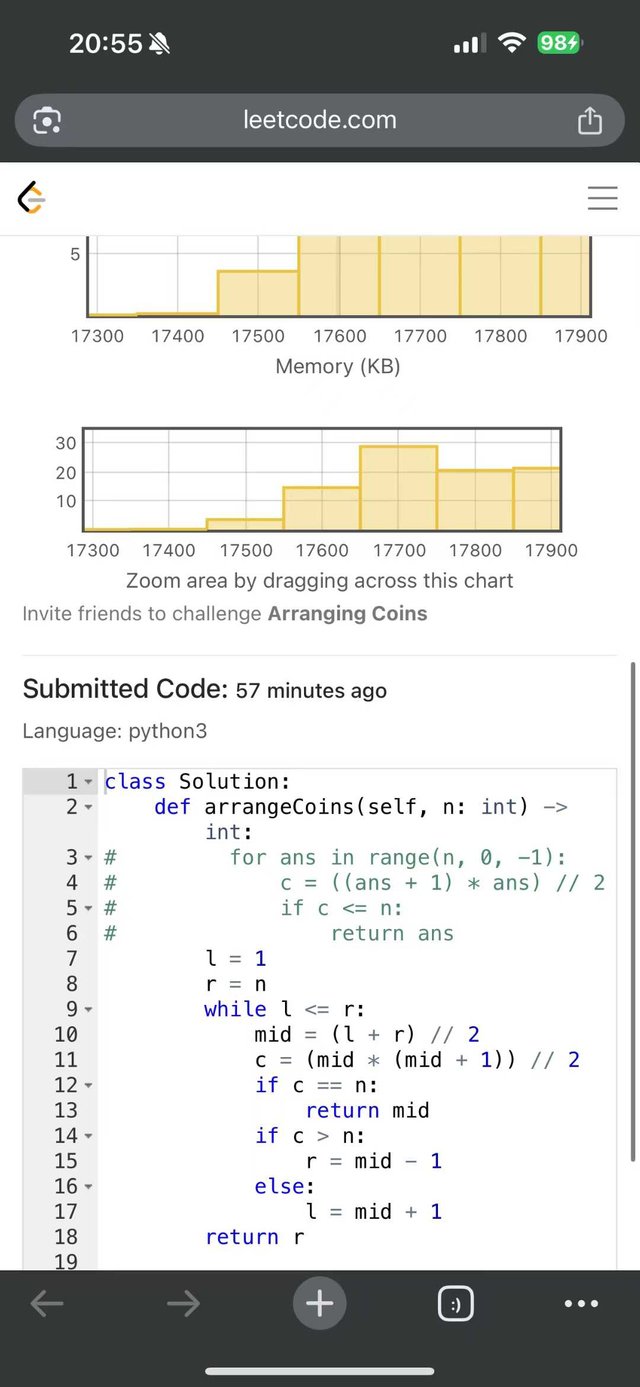The width and height of the screenshot is (640, 1387).
Task: Tap the LeetCode logo icon
Action: point(32,198)
